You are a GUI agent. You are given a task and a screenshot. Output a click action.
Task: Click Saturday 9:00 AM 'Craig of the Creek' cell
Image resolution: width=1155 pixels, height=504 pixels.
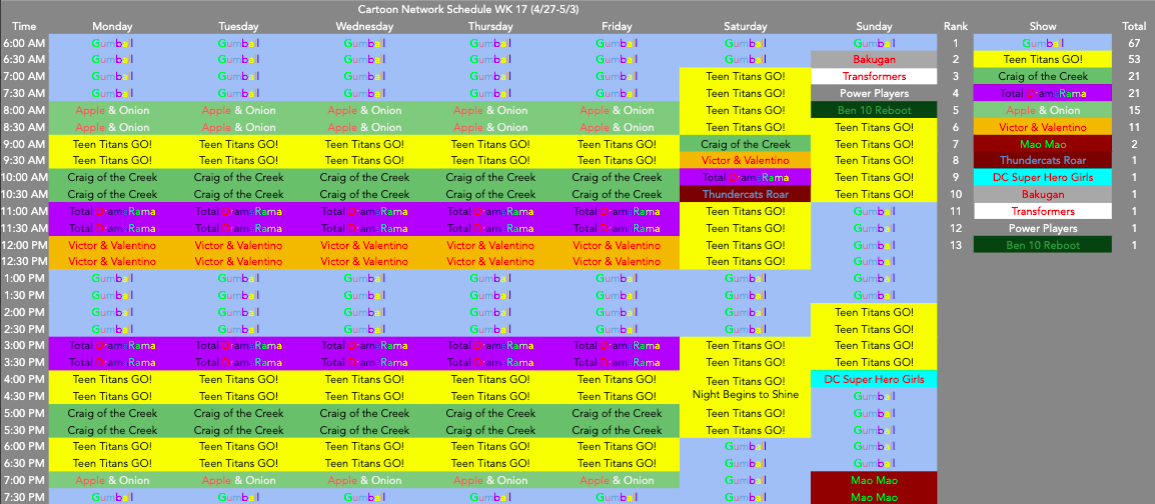pos(745,143)
